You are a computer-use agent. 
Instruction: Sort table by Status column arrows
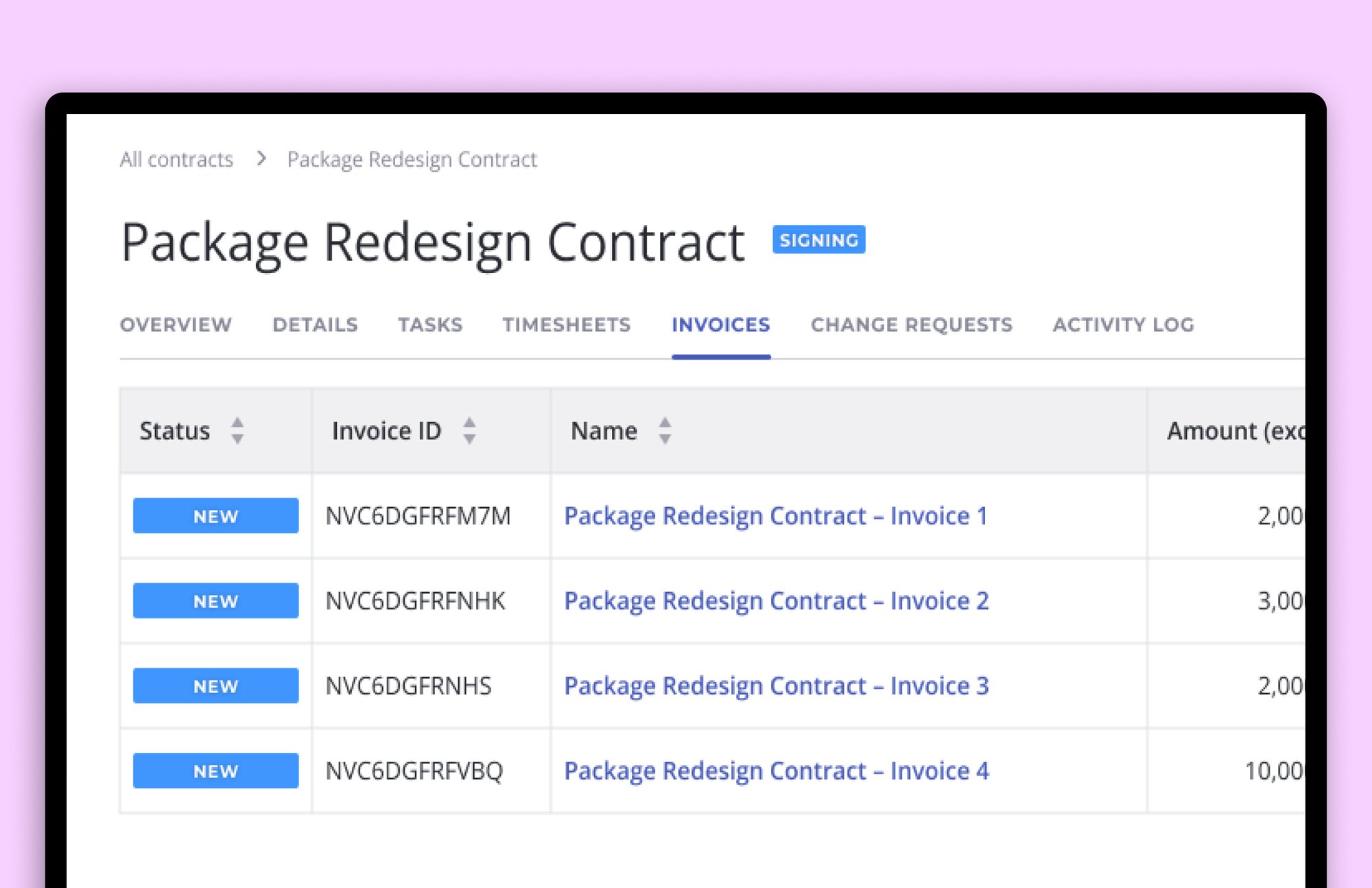(237, 431)
